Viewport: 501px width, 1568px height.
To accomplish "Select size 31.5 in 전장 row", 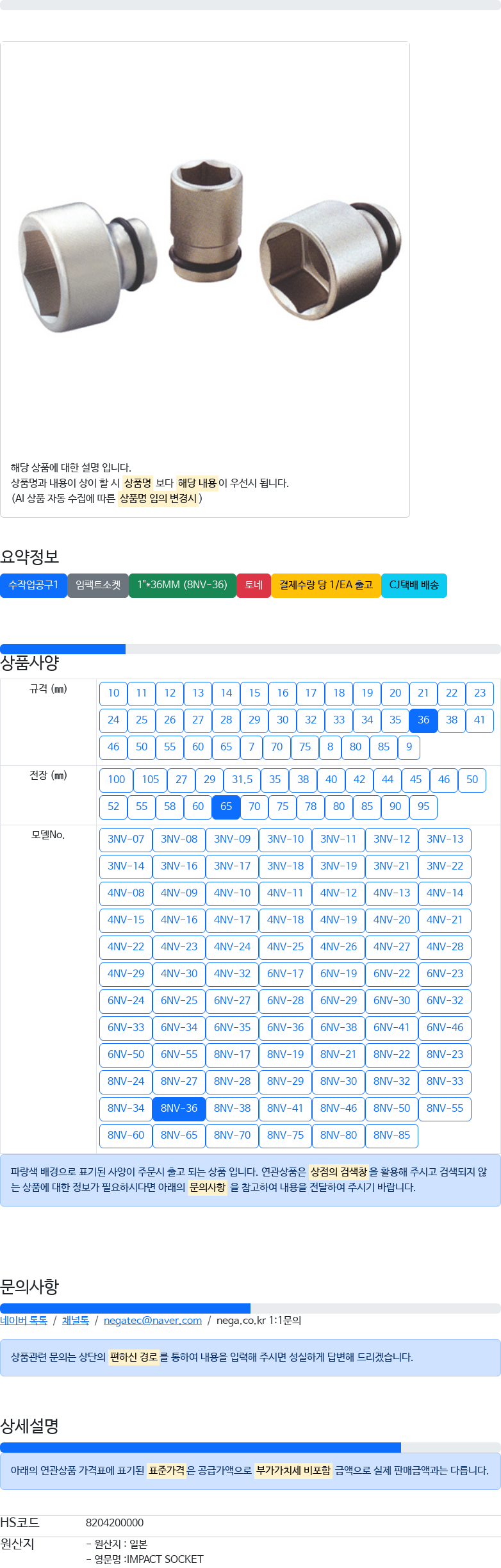I will (242, 780).
